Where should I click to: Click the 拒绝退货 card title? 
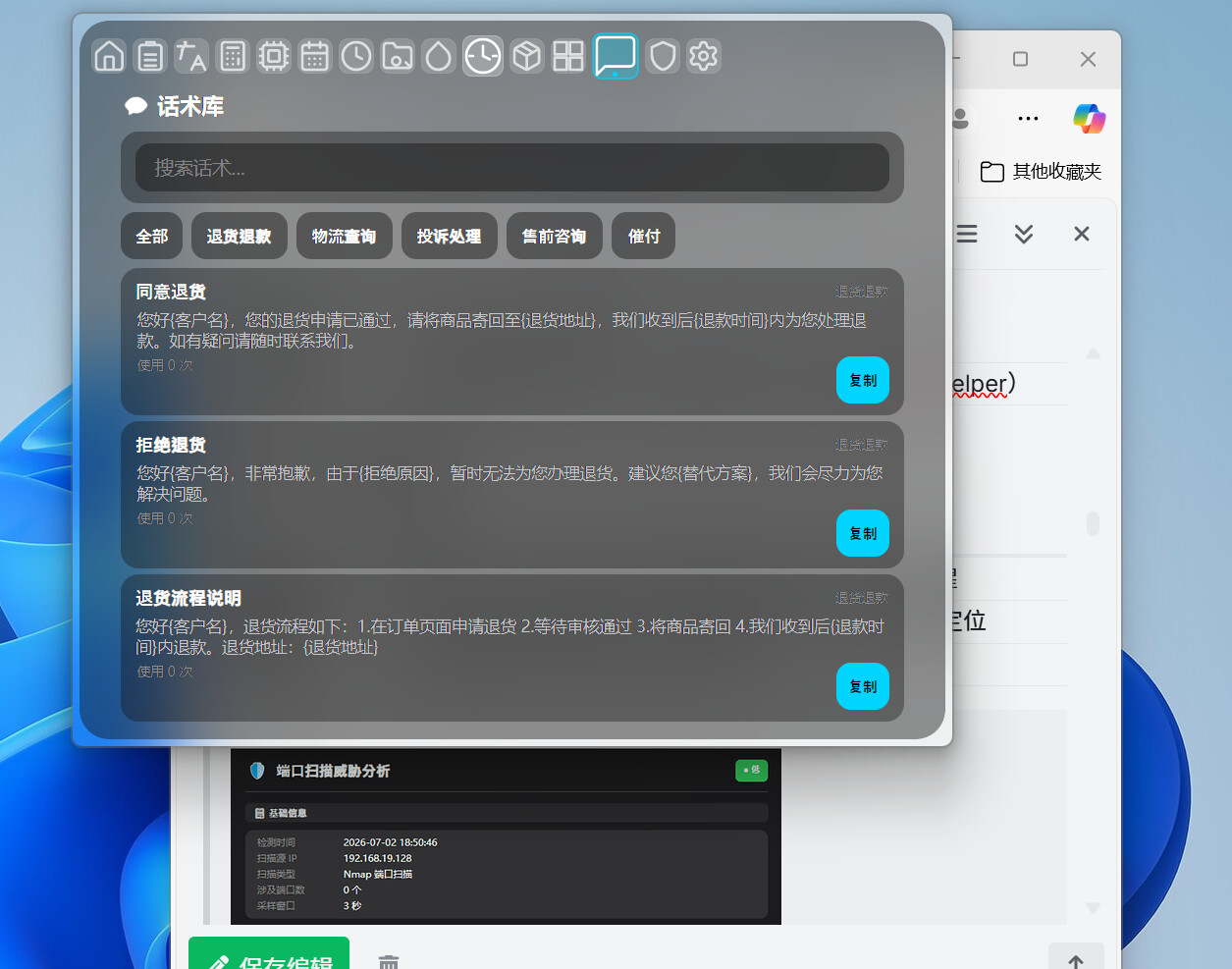[171, 445]
